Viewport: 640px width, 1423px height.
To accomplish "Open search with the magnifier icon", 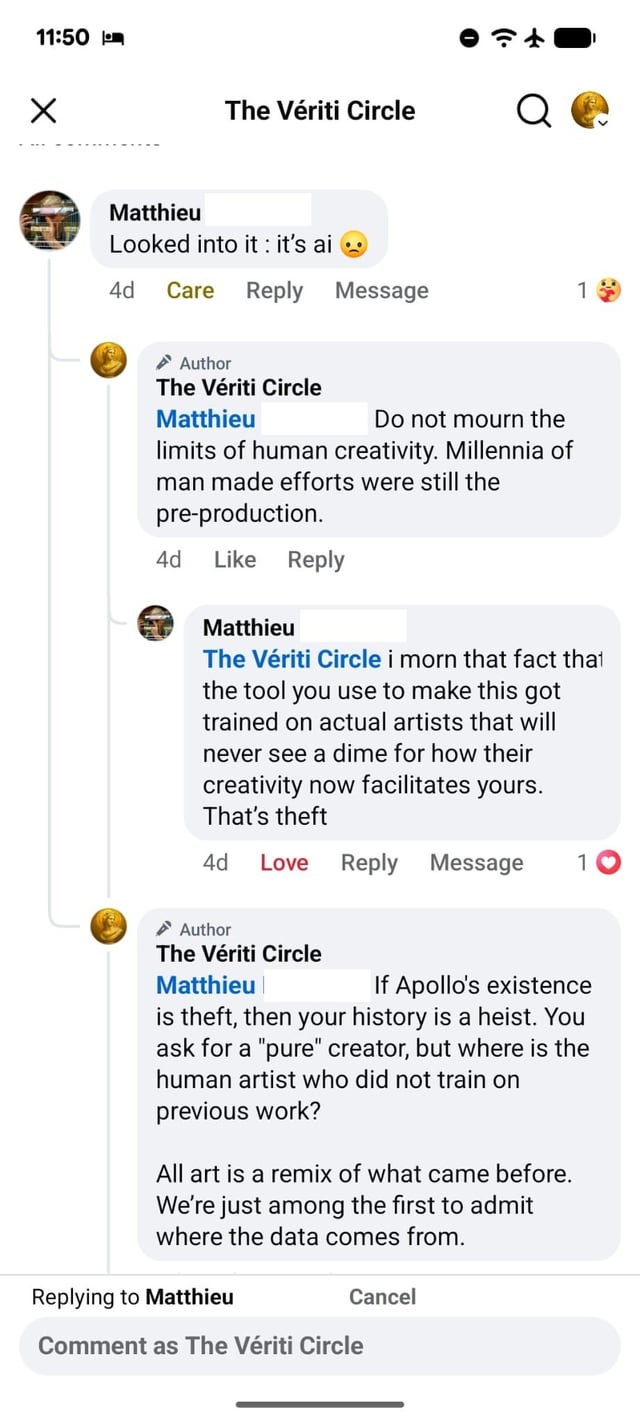I will click(x=534, y=111).
